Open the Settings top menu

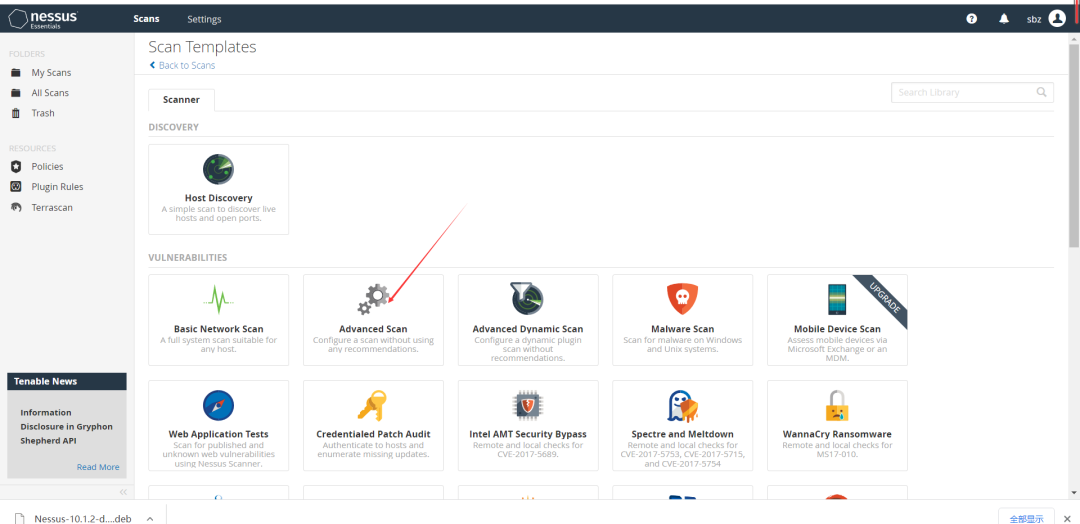[205, 19]
